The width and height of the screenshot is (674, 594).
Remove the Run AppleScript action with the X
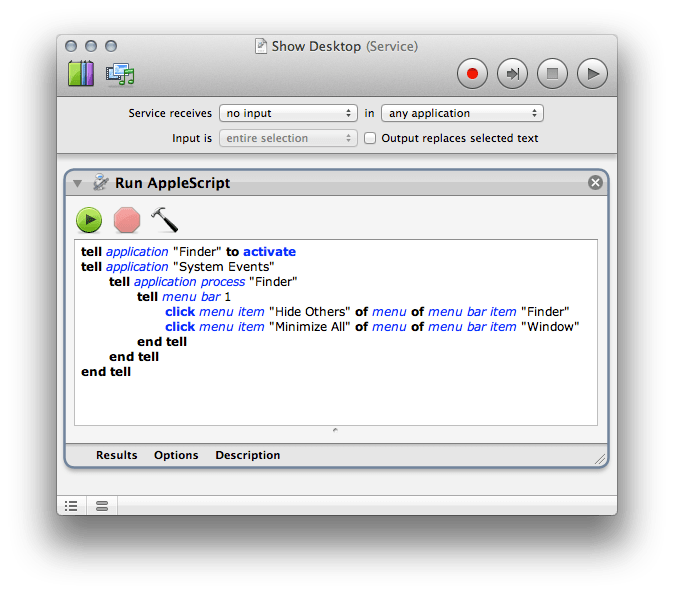[x=595, y=183]
